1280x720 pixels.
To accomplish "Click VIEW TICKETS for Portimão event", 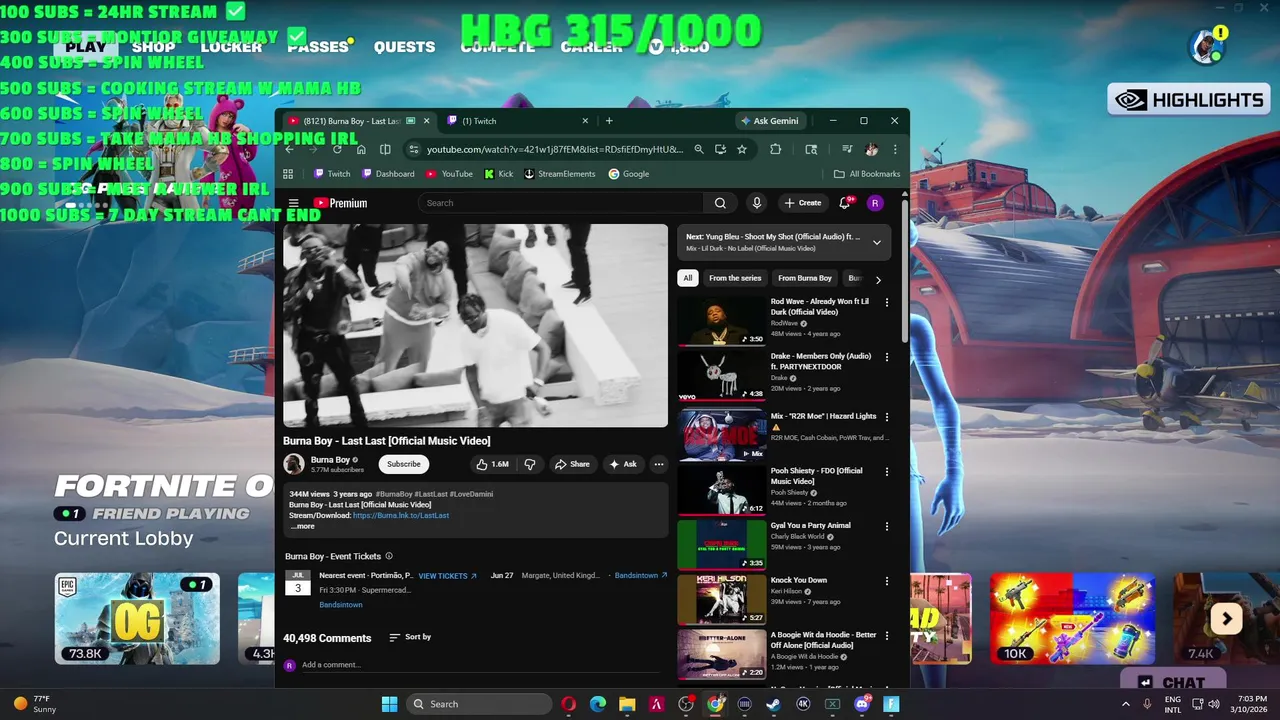I will point(447,576).
